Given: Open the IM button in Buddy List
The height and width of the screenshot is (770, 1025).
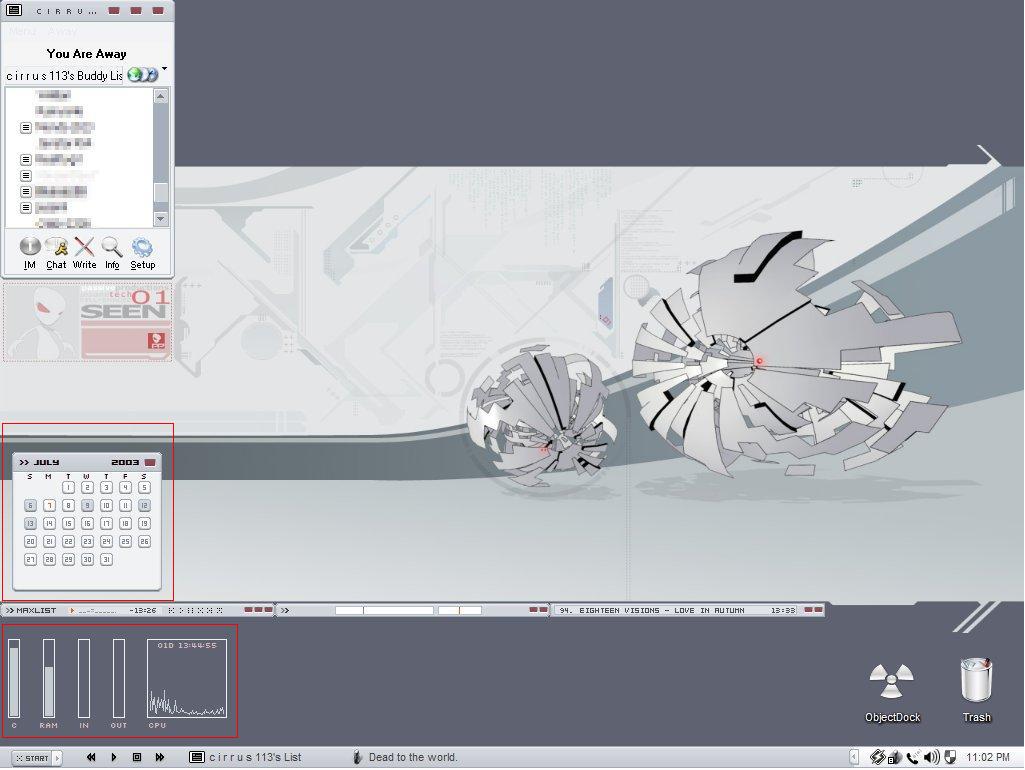Looking at the screenshot, I should click(x=29, y=253).
